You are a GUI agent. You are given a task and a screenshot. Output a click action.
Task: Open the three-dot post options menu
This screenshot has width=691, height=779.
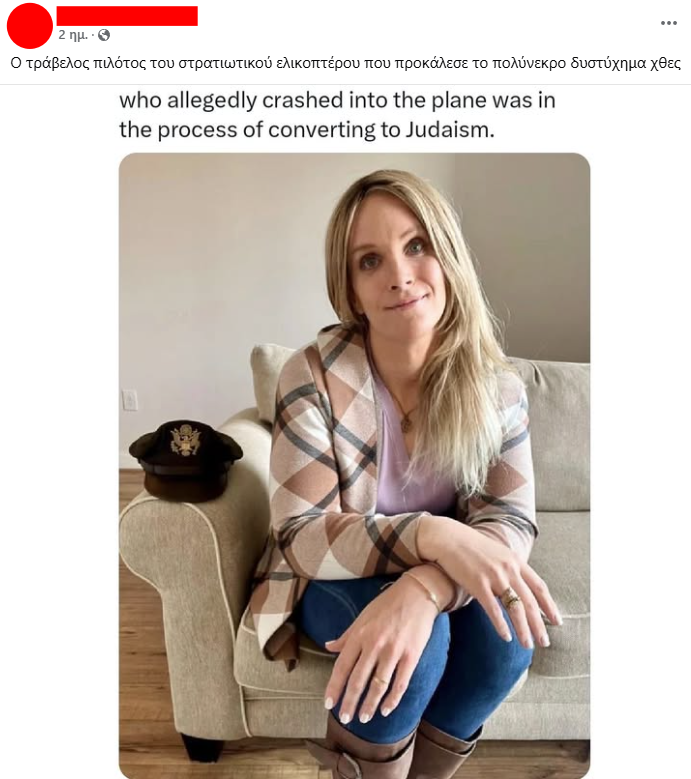tap(669, 23)
